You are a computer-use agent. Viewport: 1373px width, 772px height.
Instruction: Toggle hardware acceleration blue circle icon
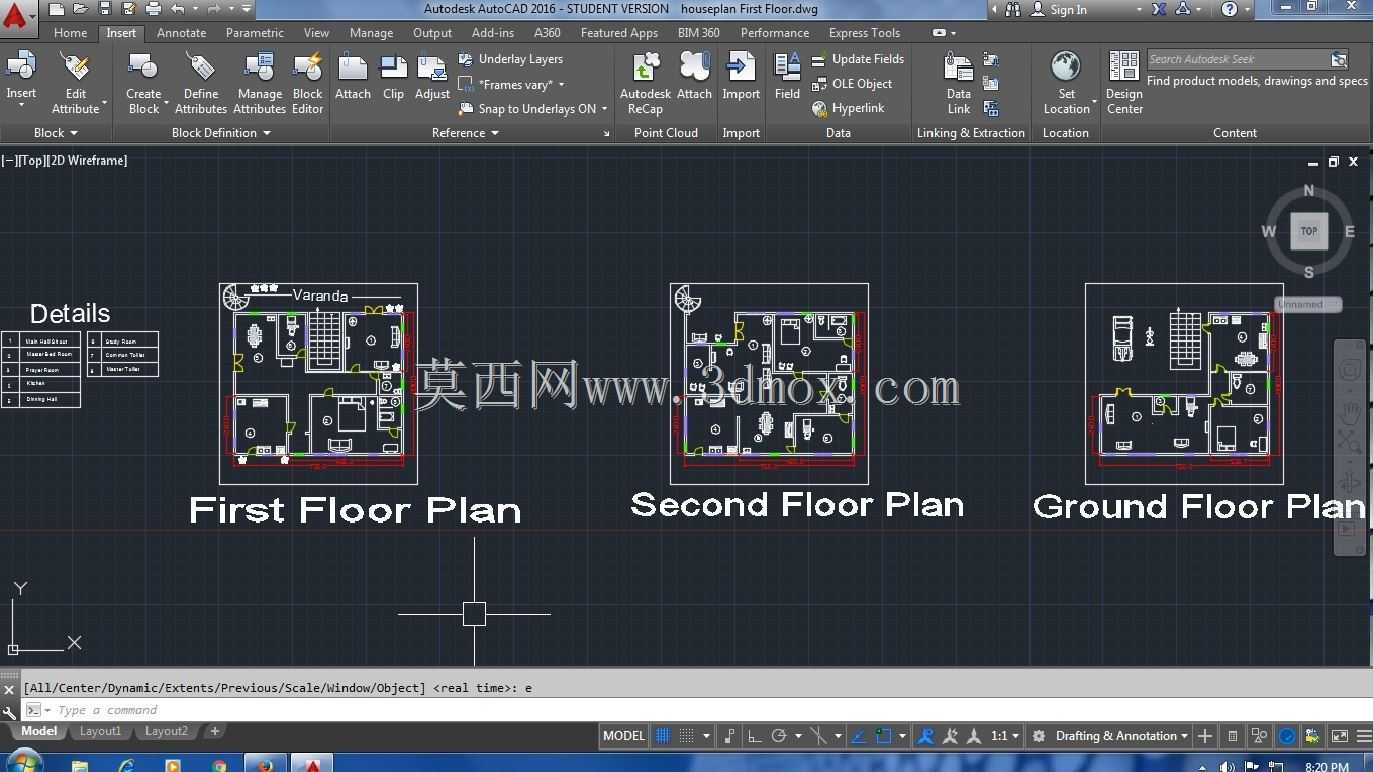coord(1288,736)
